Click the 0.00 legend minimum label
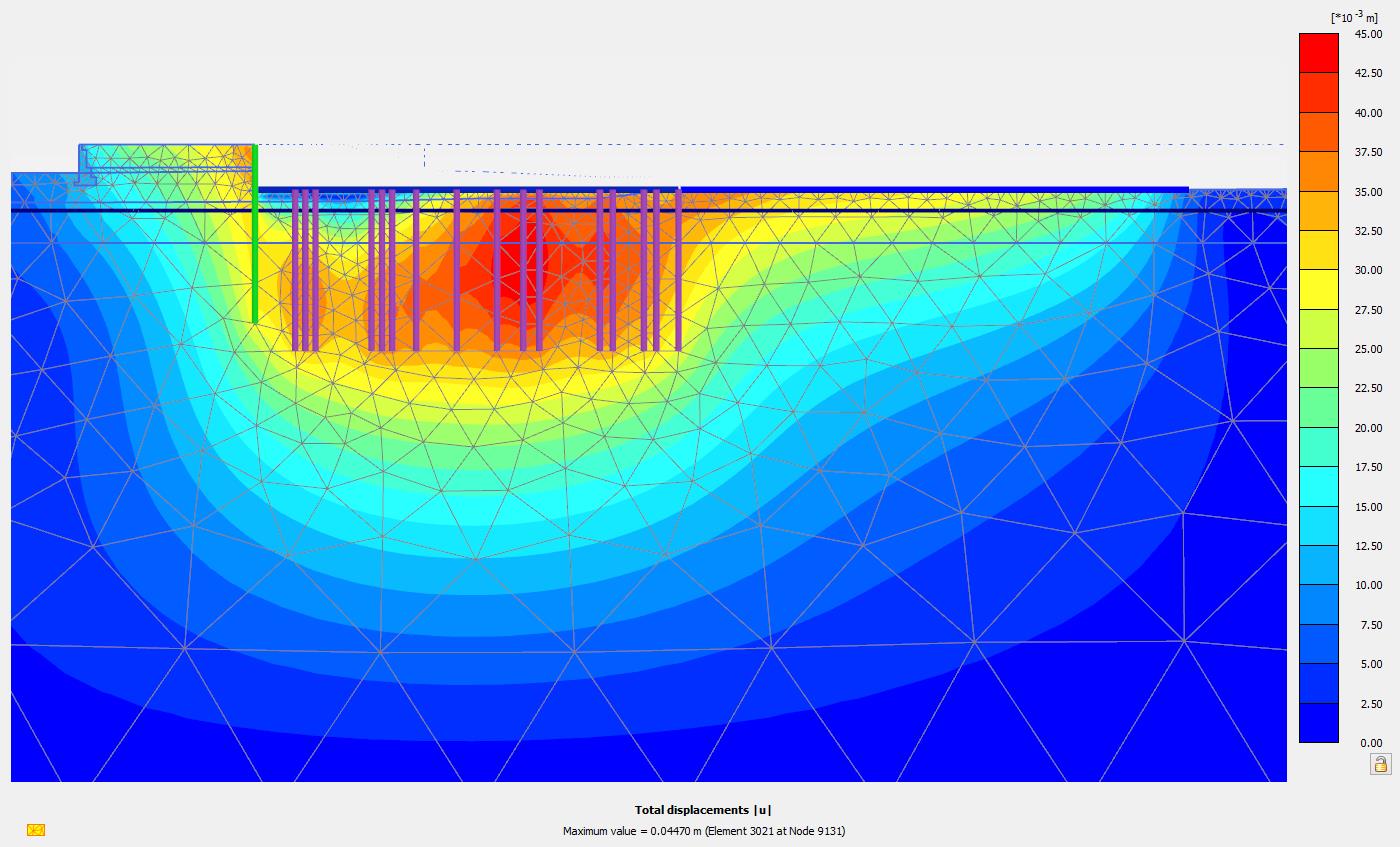The height and width of the screenshot is (847, 1400). 1370,743
